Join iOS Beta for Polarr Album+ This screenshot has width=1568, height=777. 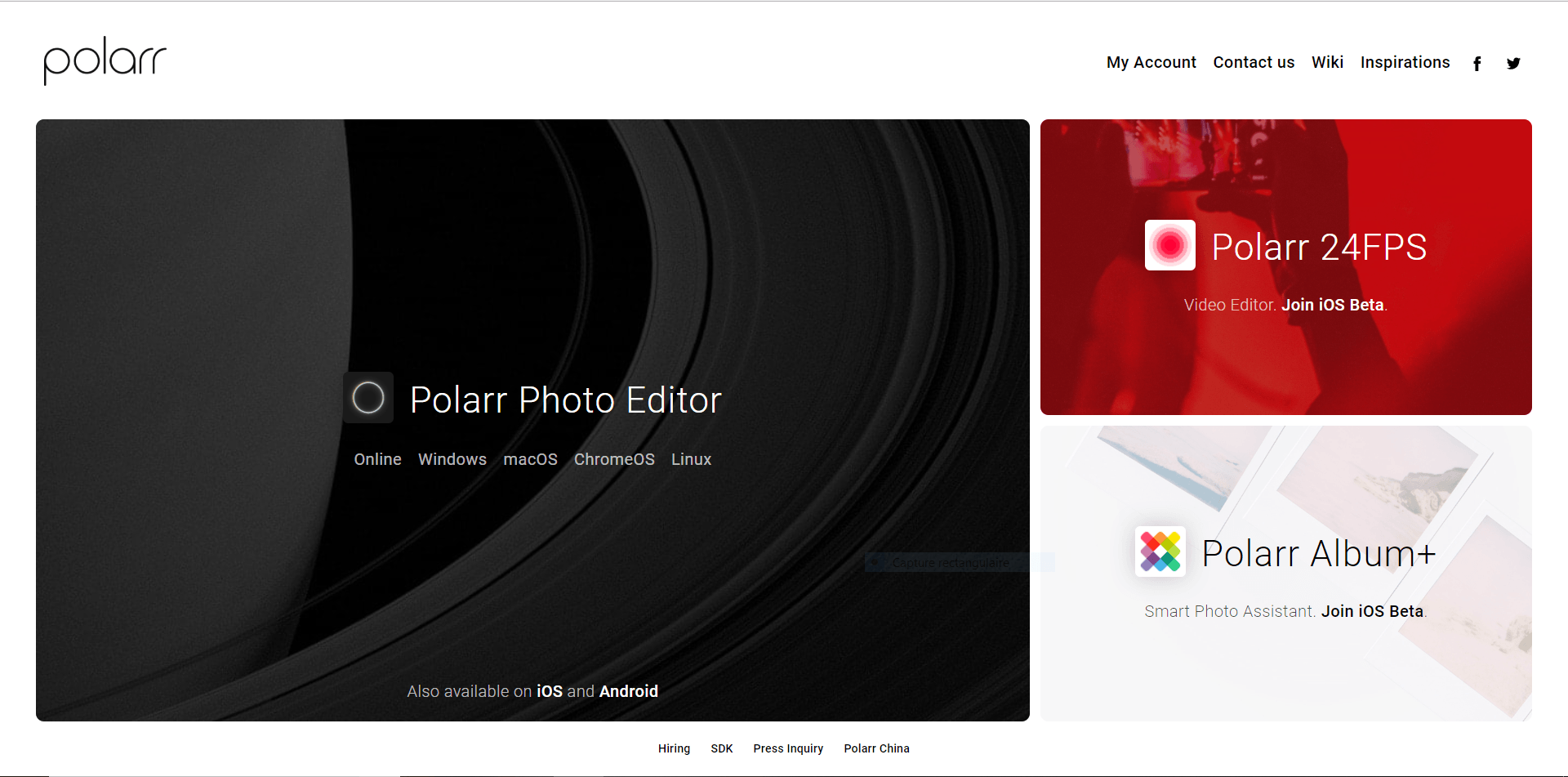[1372, 611]
